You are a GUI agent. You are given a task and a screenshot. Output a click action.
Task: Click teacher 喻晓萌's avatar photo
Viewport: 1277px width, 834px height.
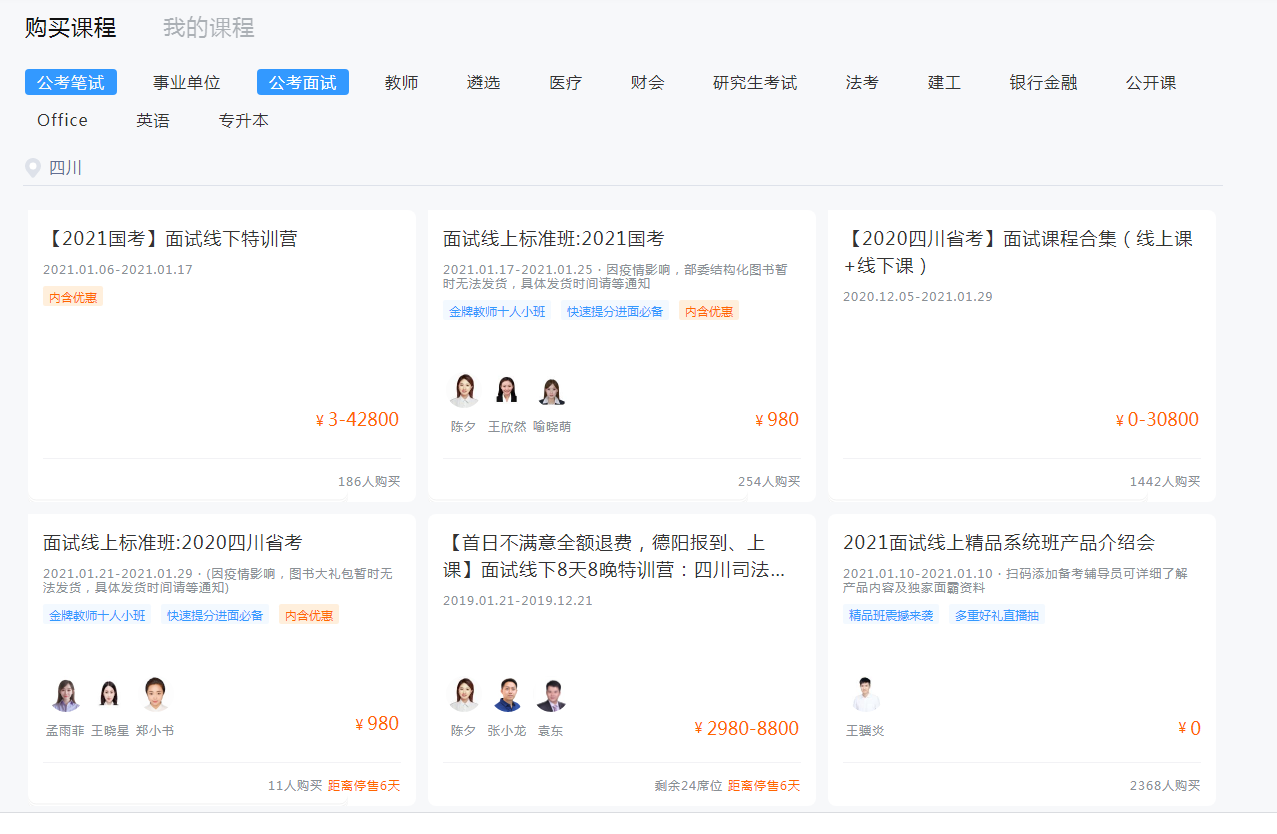coord(551,391)
